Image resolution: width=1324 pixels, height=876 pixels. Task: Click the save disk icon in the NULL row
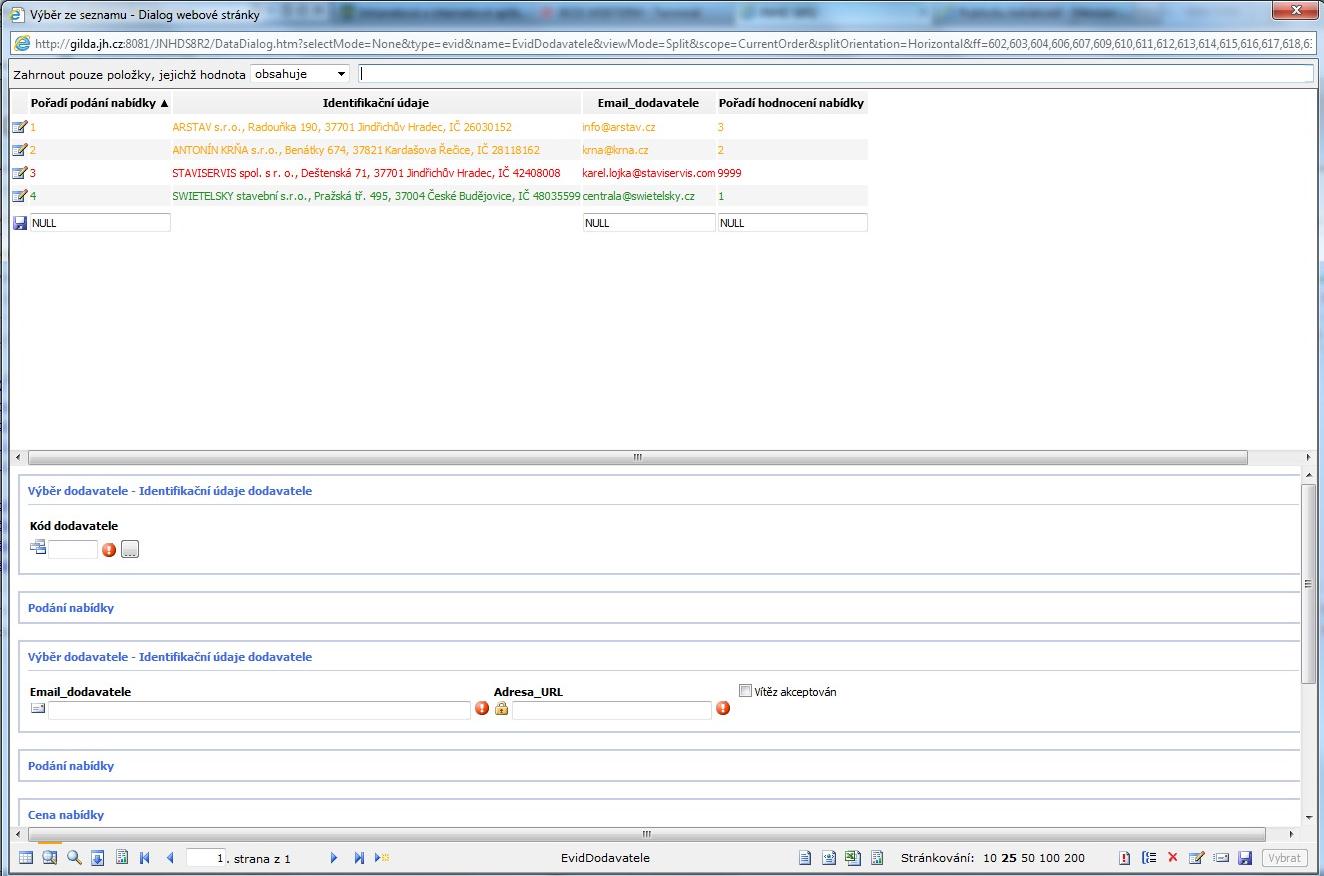tap(19, 223)
